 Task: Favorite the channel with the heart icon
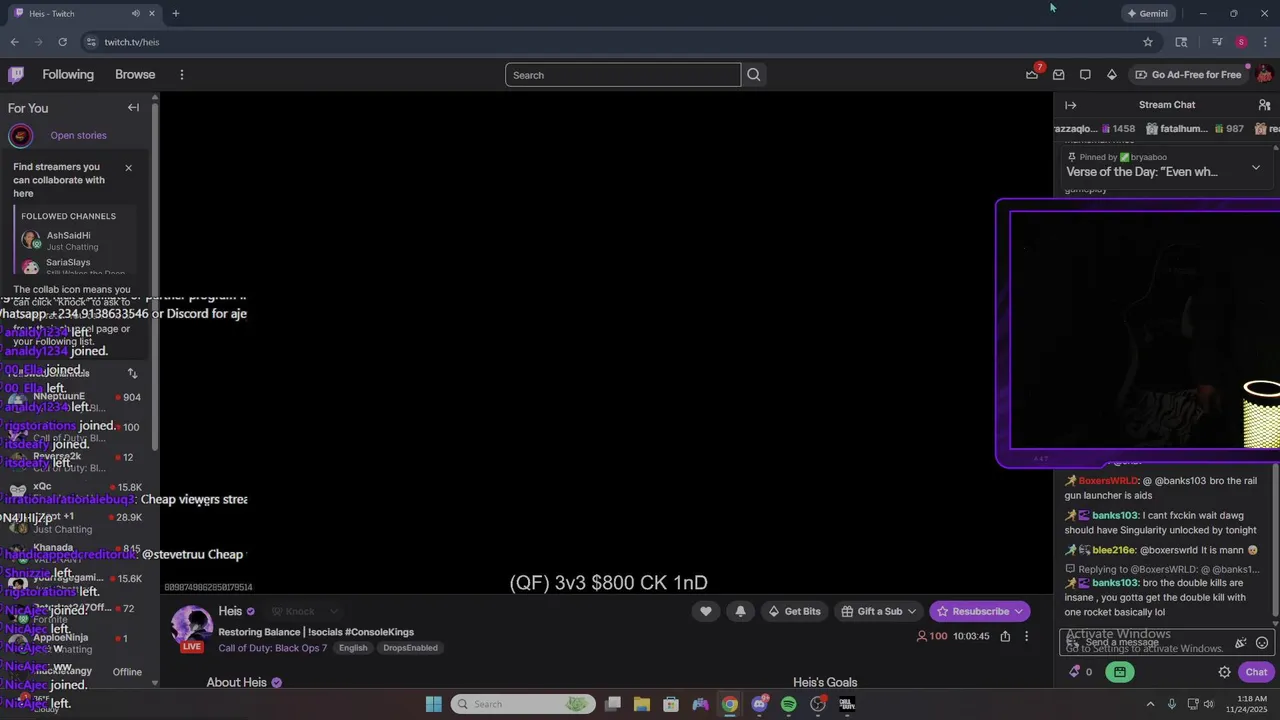click(x=706, y=611)
